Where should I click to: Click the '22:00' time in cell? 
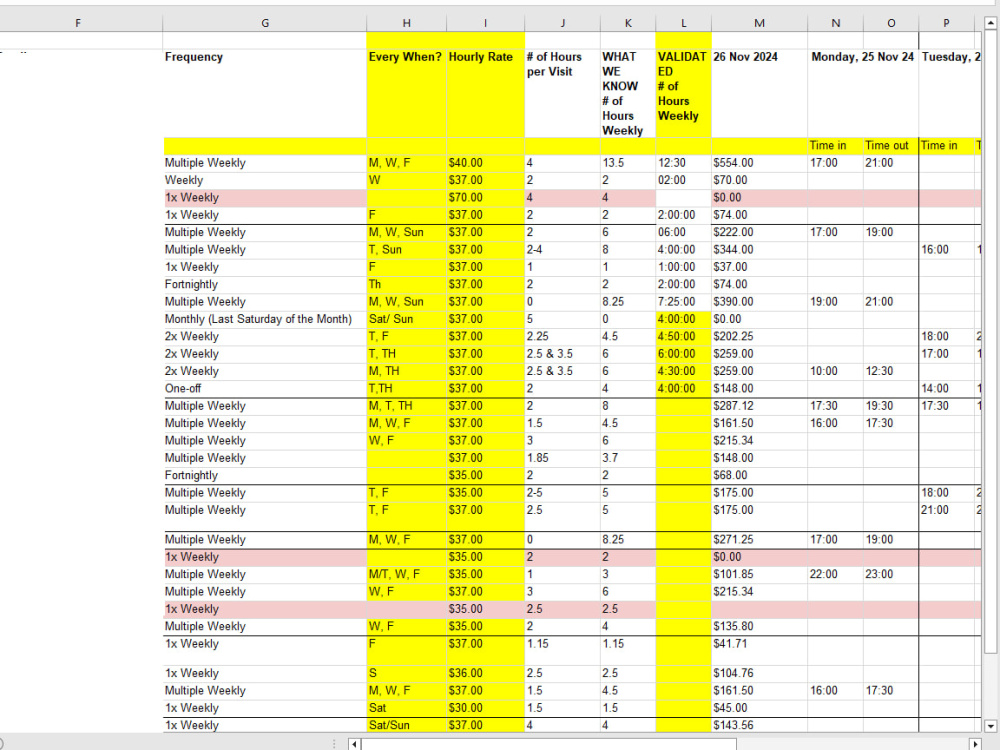pos(835,574)
